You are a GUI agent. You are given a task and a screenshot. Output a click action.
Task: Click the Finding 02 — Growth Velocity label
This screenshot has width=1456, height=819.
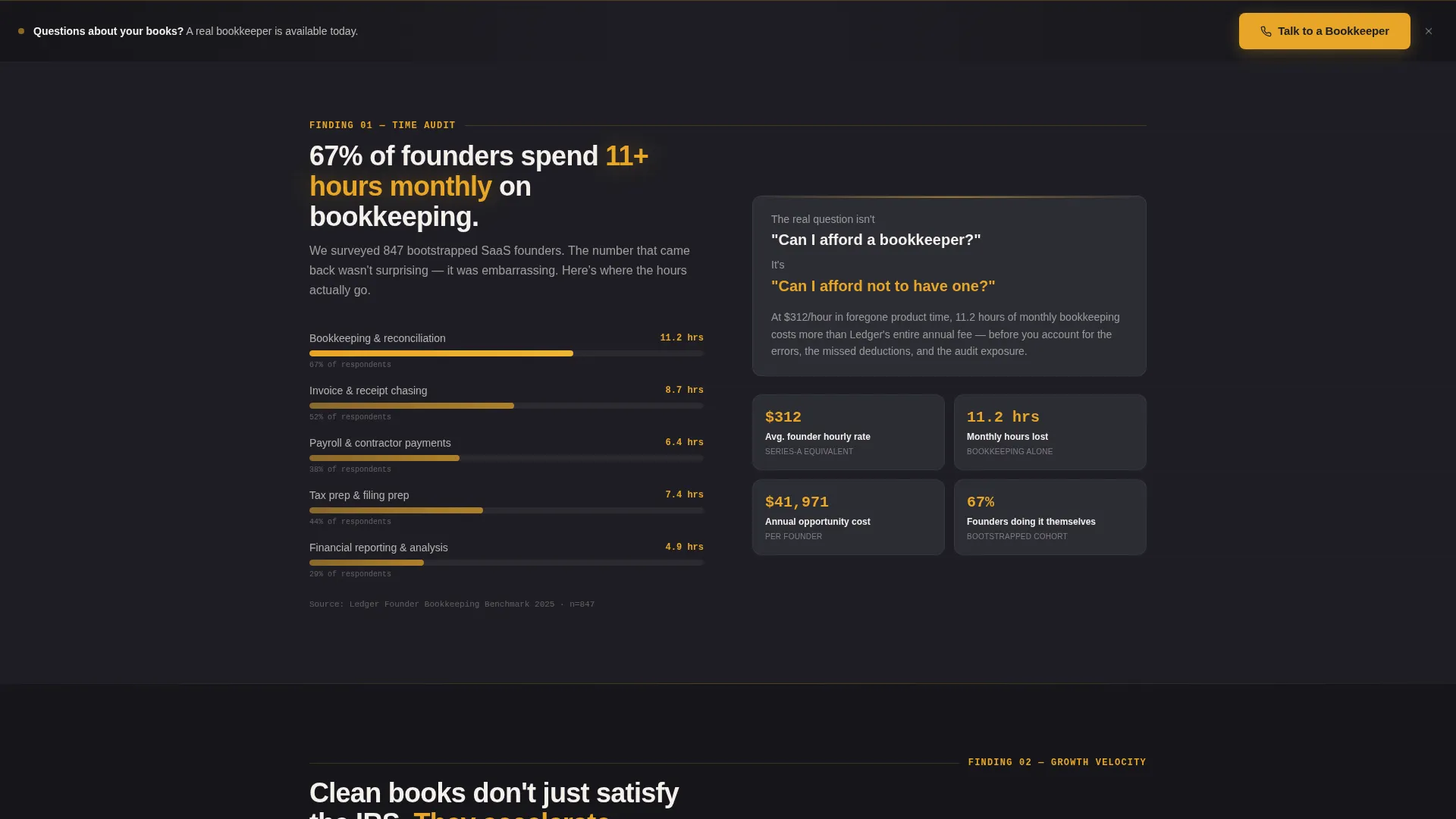[1057, 762]
